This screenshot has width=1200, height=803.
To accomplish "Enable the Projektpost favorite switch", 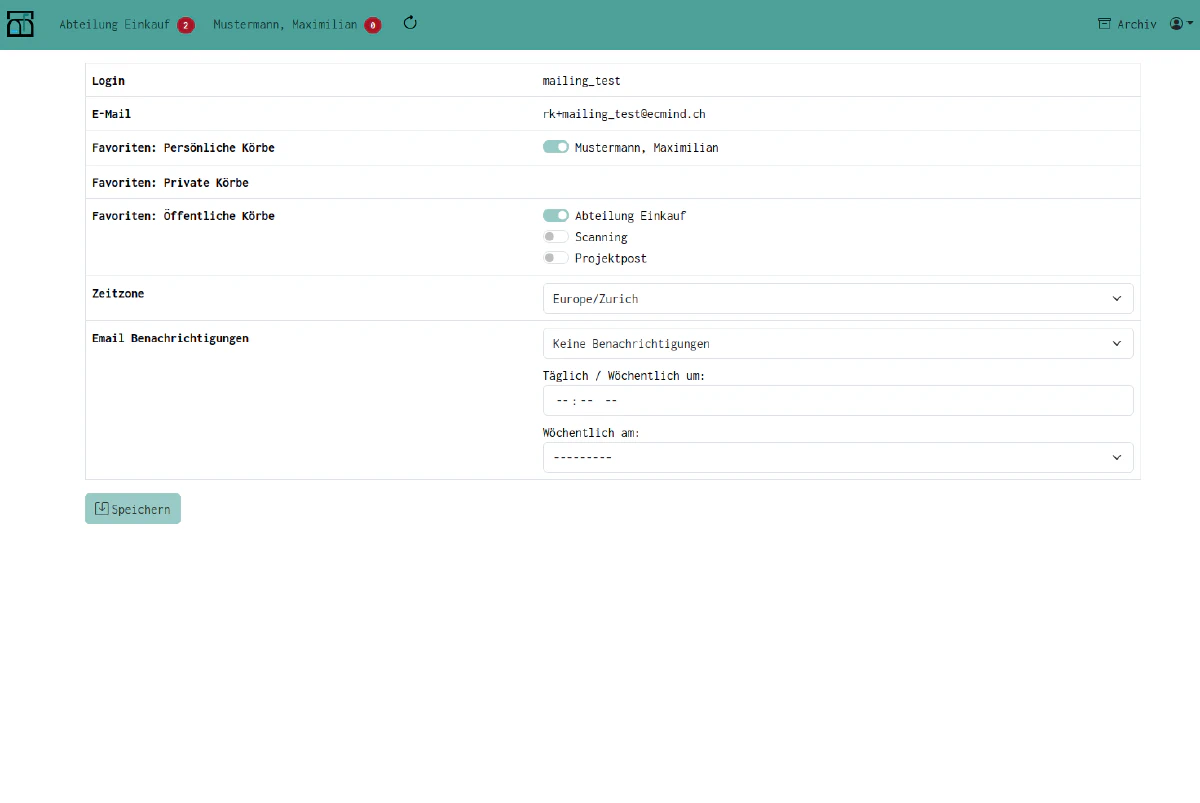I will (x=556, y=258).
